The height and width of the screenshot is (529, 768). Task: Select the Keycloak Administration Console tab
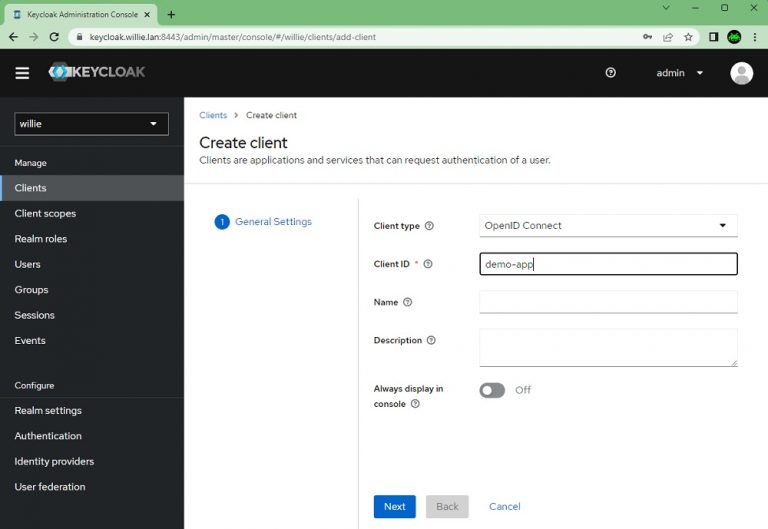pyautogui.click(x=81, y=15)
